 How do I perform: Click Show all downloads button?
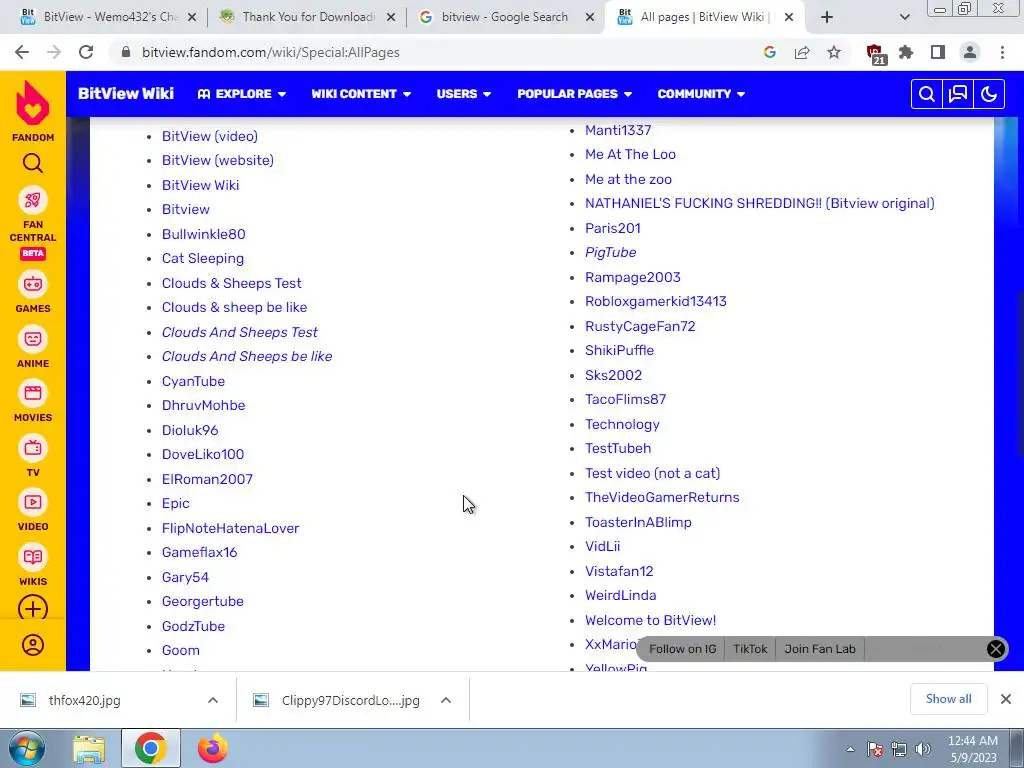948,699
